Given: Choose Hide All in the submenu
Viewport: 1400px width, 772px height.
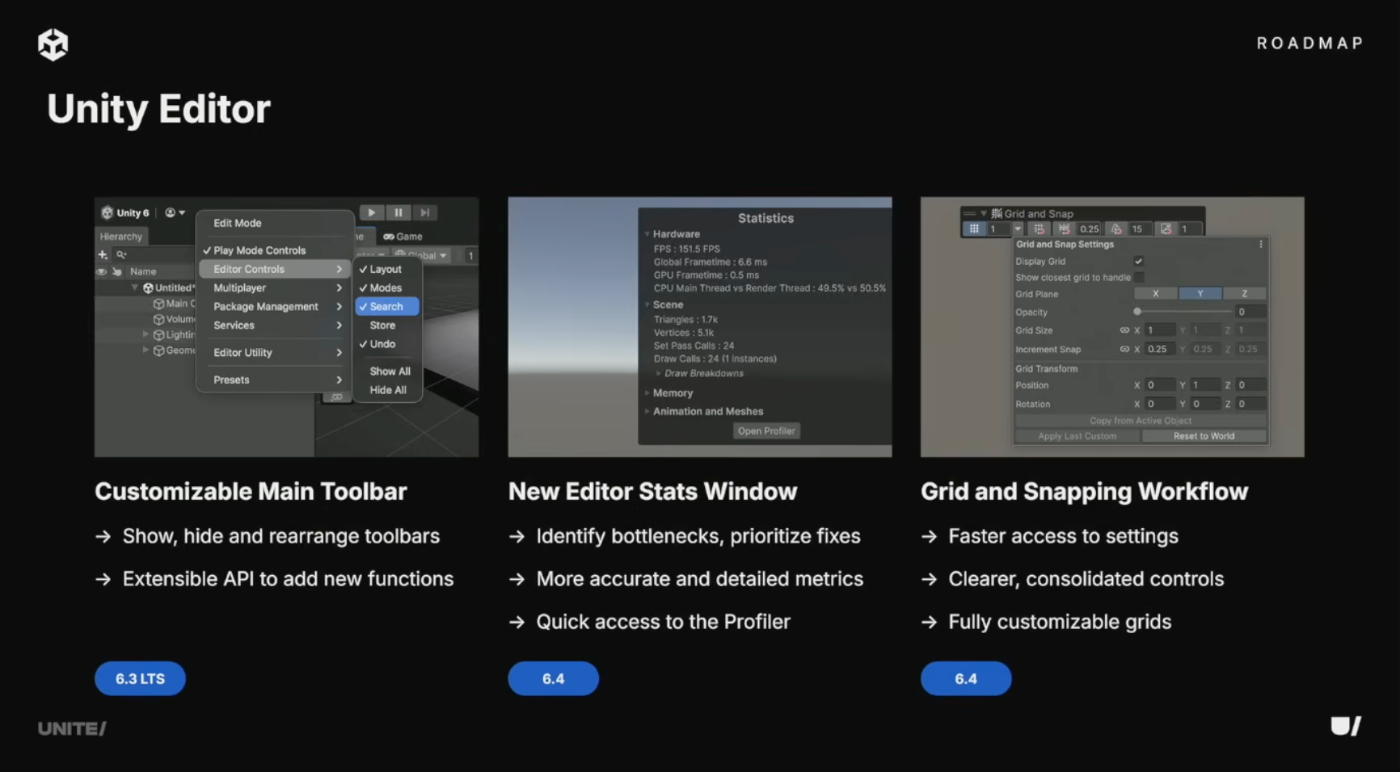Looking at the screenshot, I should coord(387,390).
